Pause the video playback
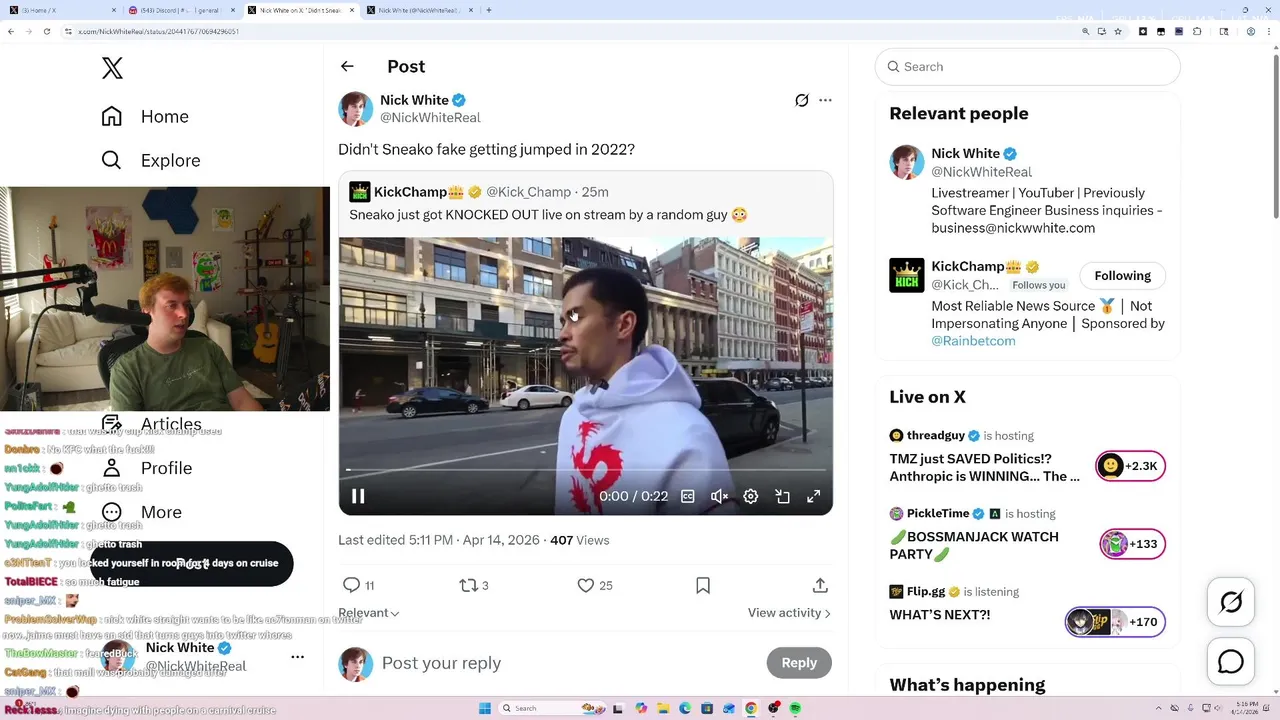1280x720 pixels. coord(358,496)
